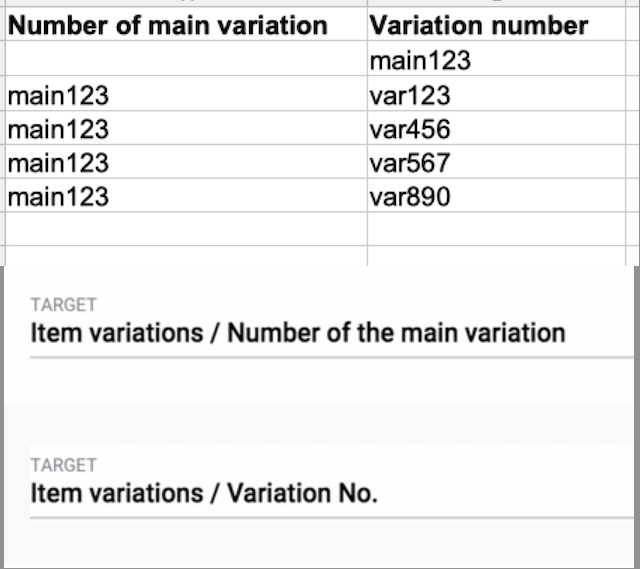Click the main123 cell beside var890
The width and height of the screenshot is (640, 569).
point(58,197)
